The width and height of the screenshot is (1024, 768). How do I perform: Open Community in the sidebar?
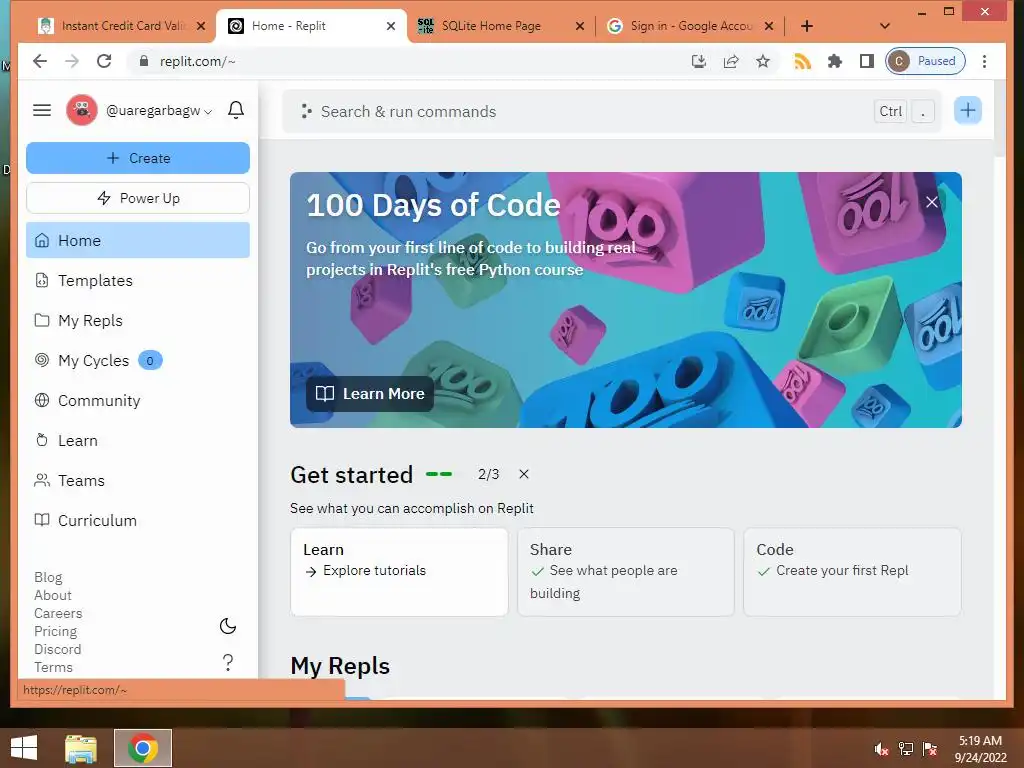pos(138,400)
